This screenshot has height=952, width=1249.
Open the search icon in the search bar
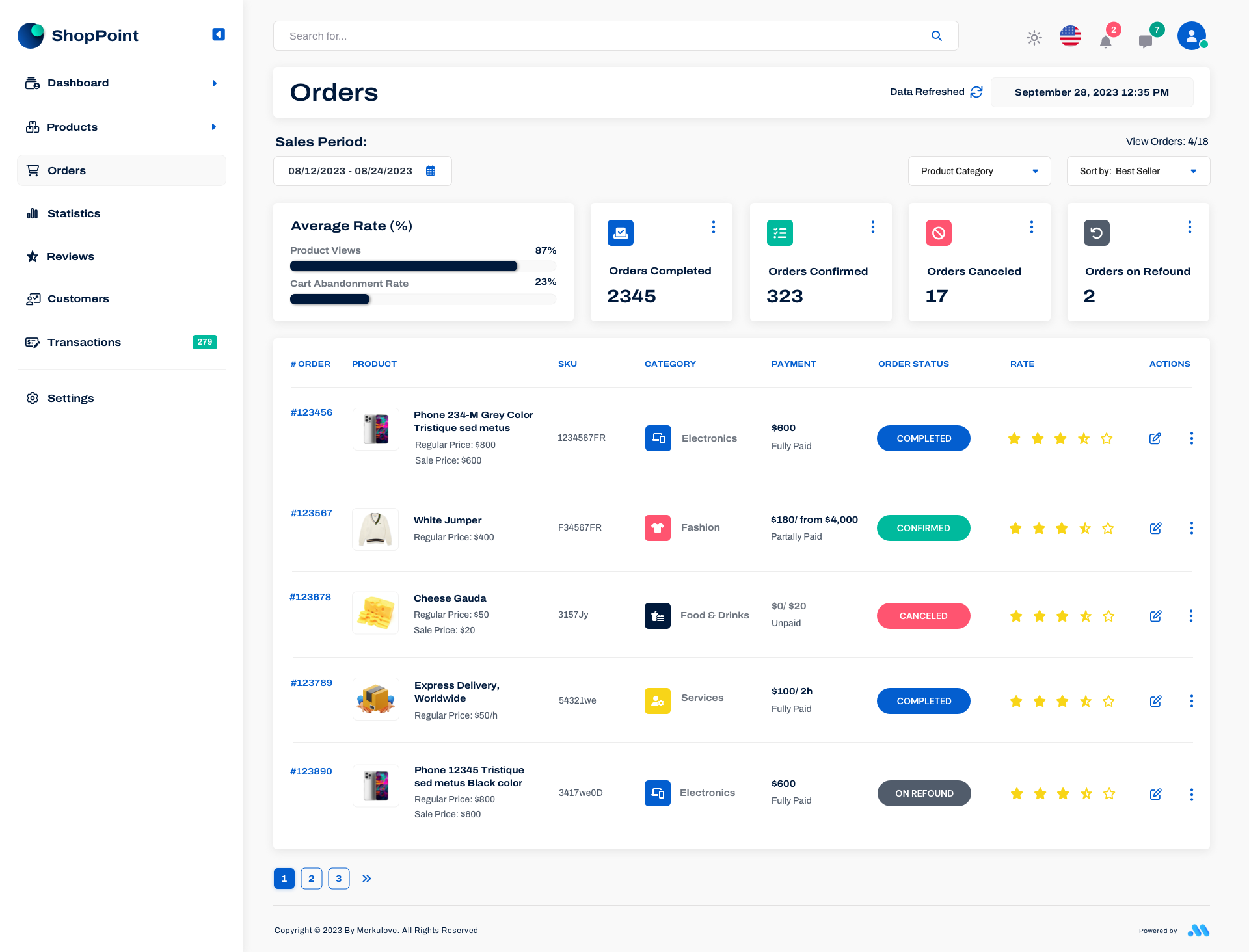coord(937,36)
